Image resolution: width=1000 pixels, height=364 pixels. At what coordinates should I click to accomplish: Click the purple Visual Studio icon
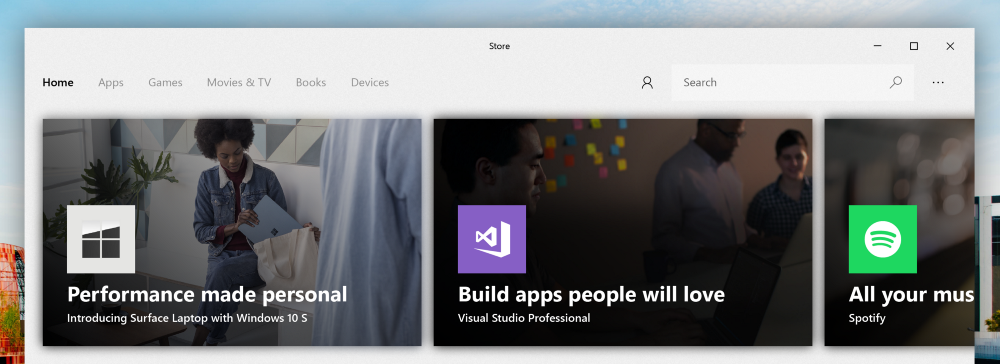click(492, 239)
